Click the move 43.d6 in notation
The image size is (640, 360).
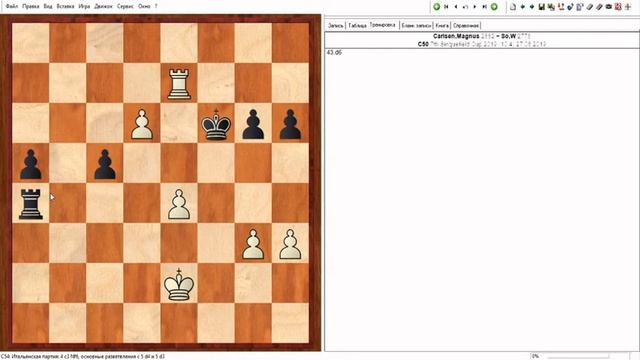pos(334,53)
